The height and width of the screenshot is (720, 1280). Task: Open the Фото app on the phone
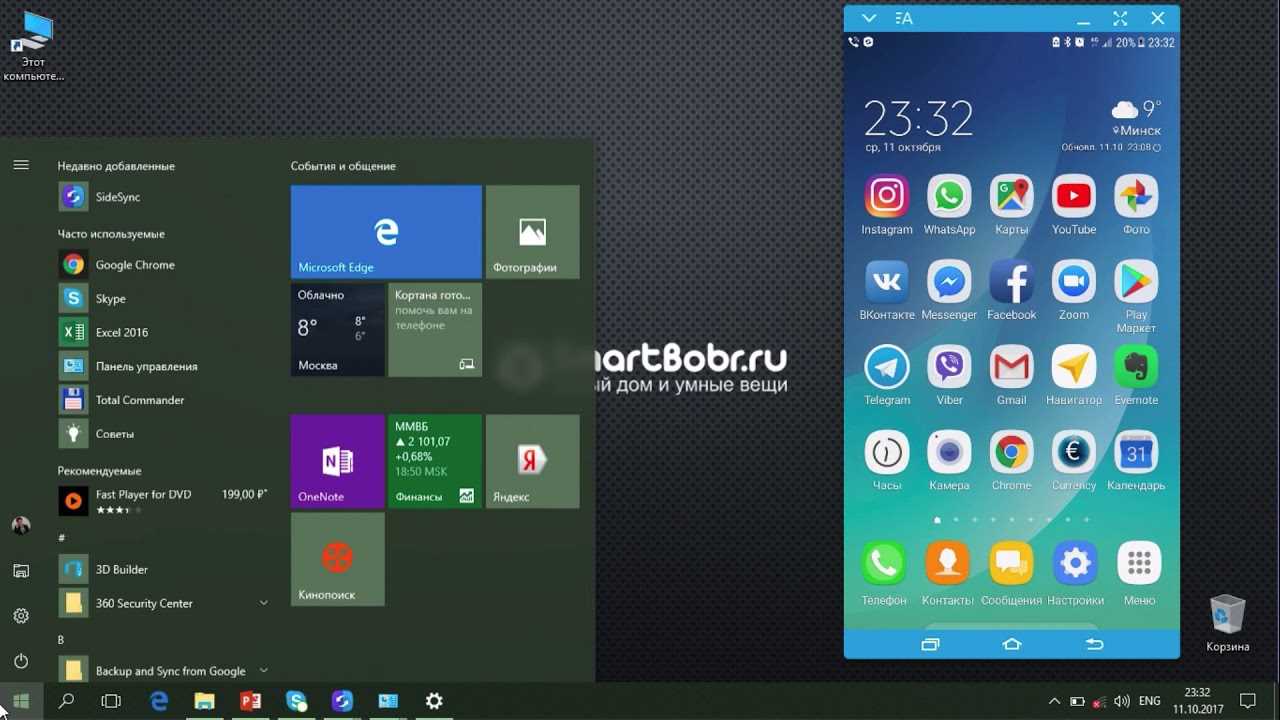pos(1136,196)
